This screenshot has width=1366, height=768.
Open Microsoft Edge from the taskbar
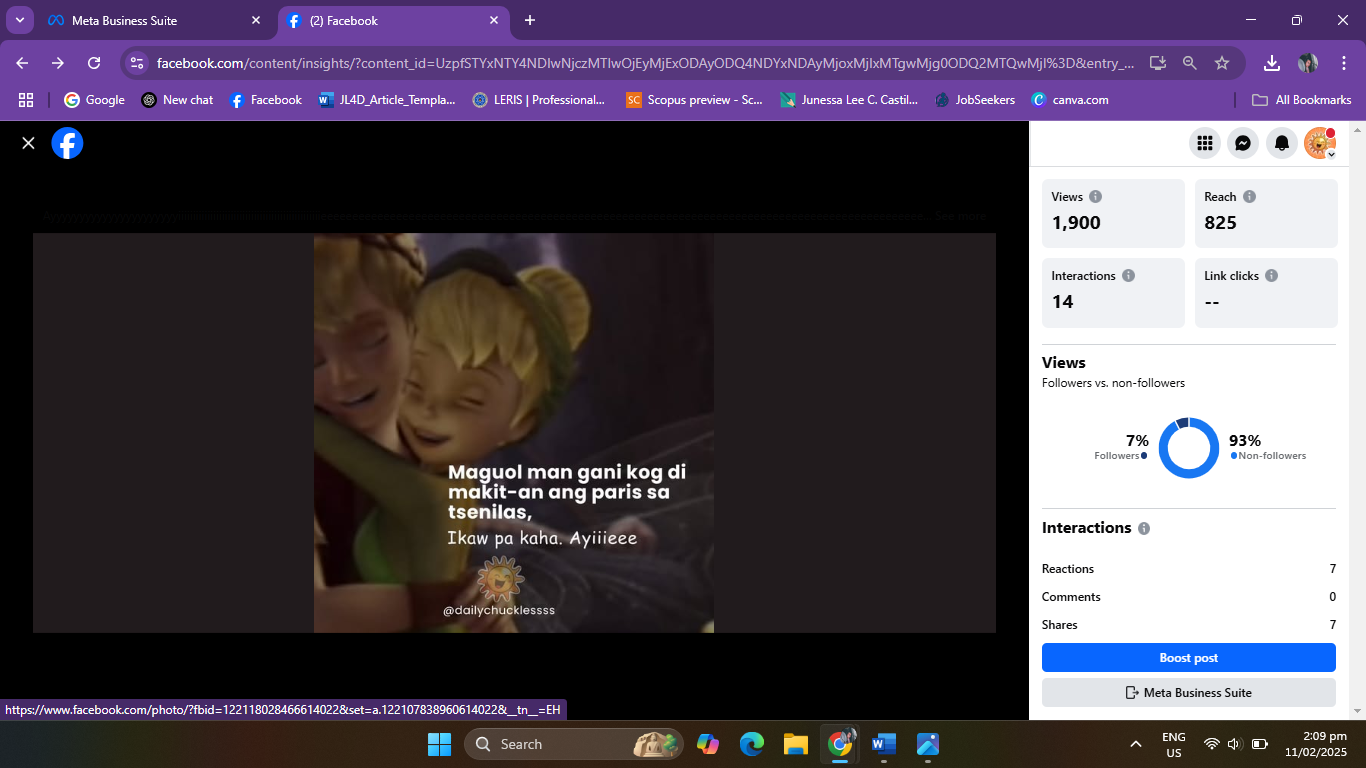point(752,744)
